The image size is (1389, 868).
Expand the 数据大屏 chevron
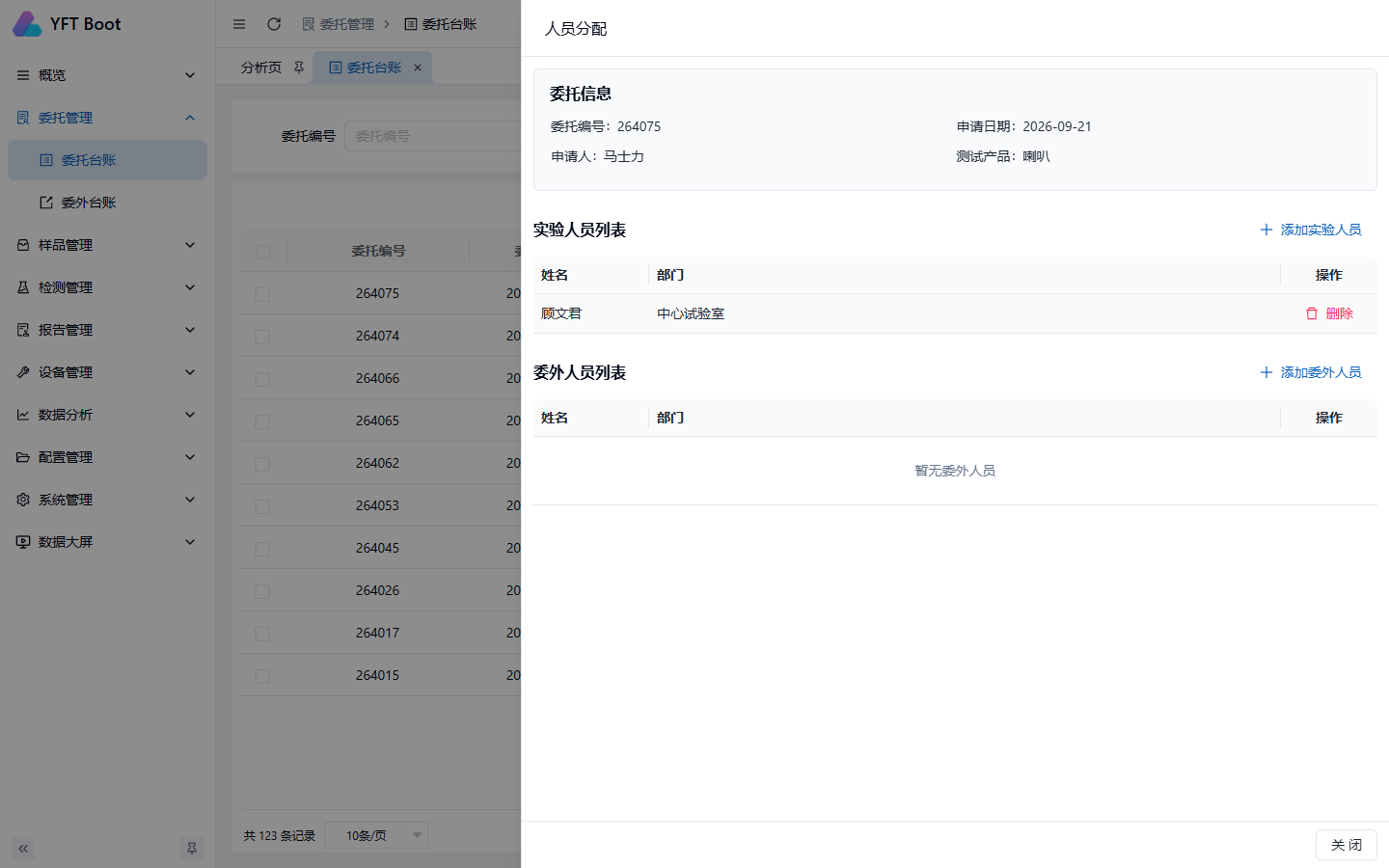[190, 542]
